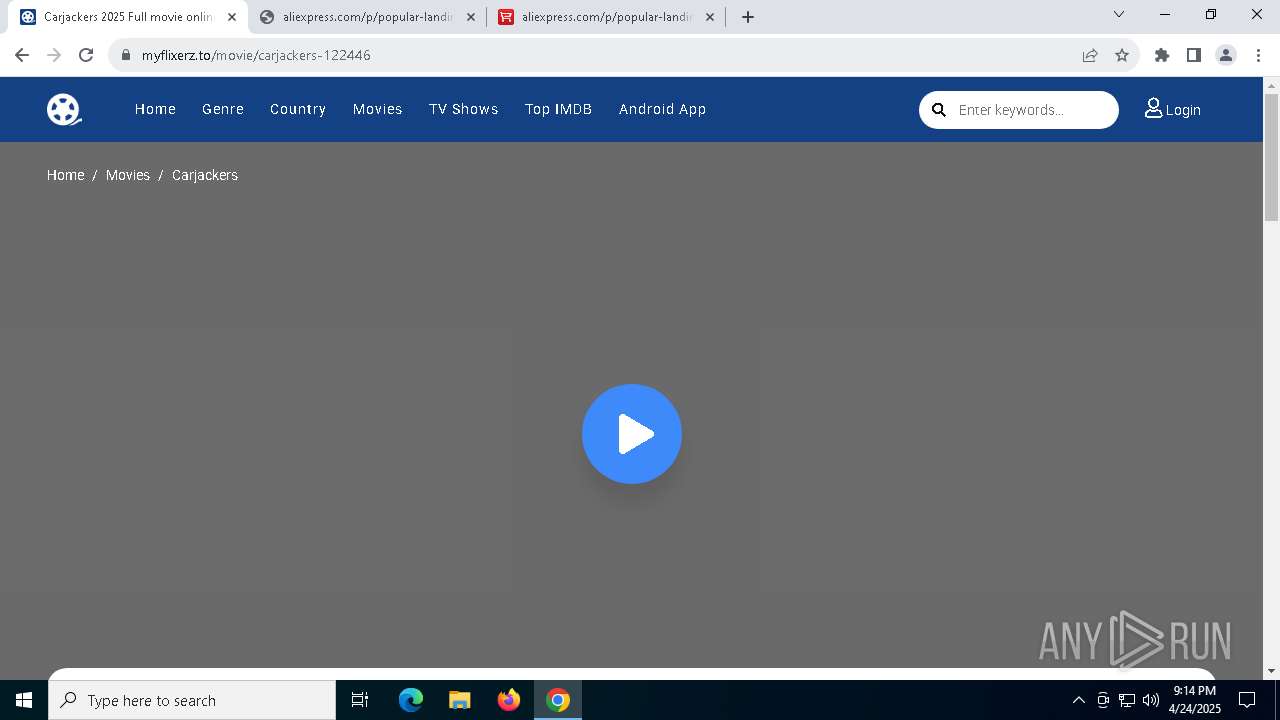Click the Carjackers breadcrumb text
The height and width of the screenshot is (720, 1280).
(x=205, y=175)
